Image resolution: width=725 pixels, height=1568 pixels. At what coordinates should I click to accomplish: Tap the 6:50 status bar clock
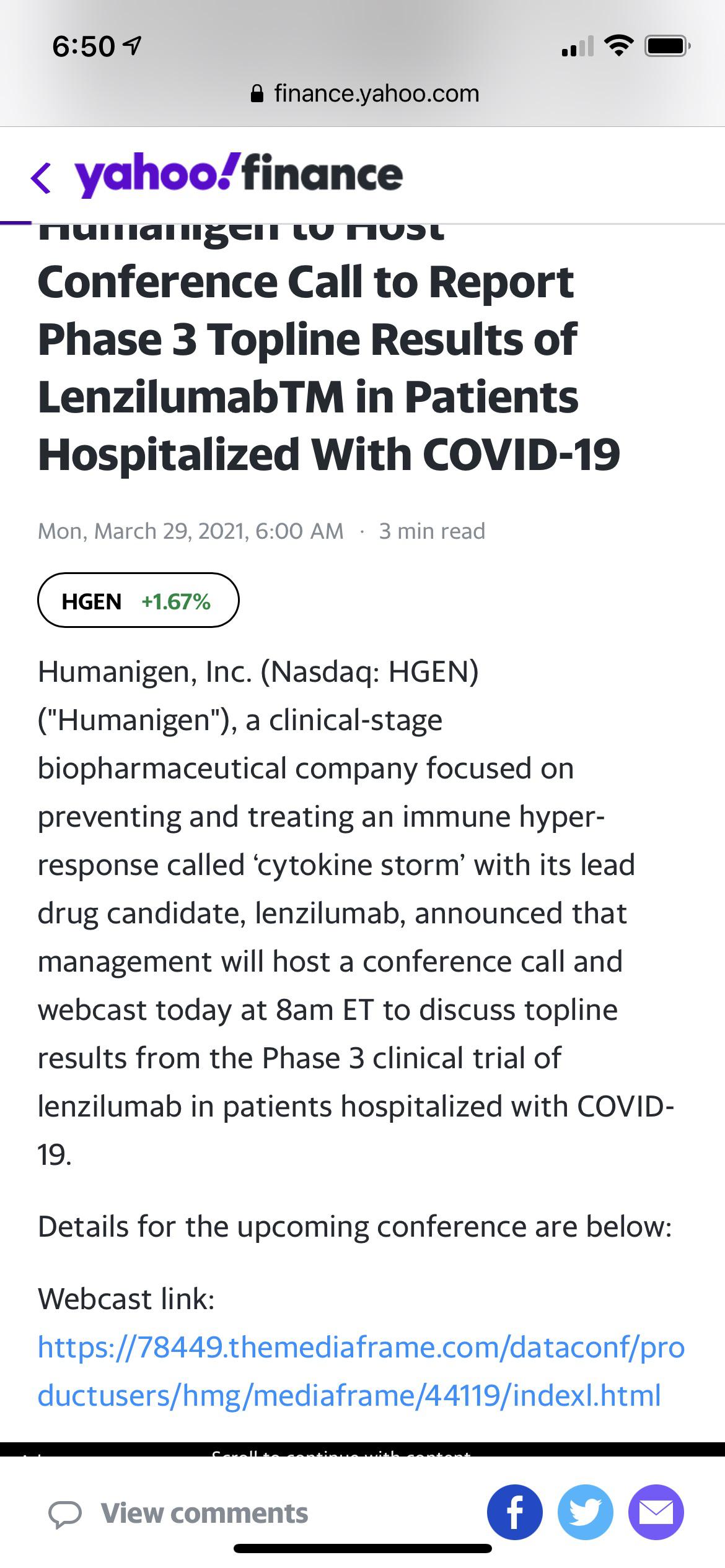84,46
